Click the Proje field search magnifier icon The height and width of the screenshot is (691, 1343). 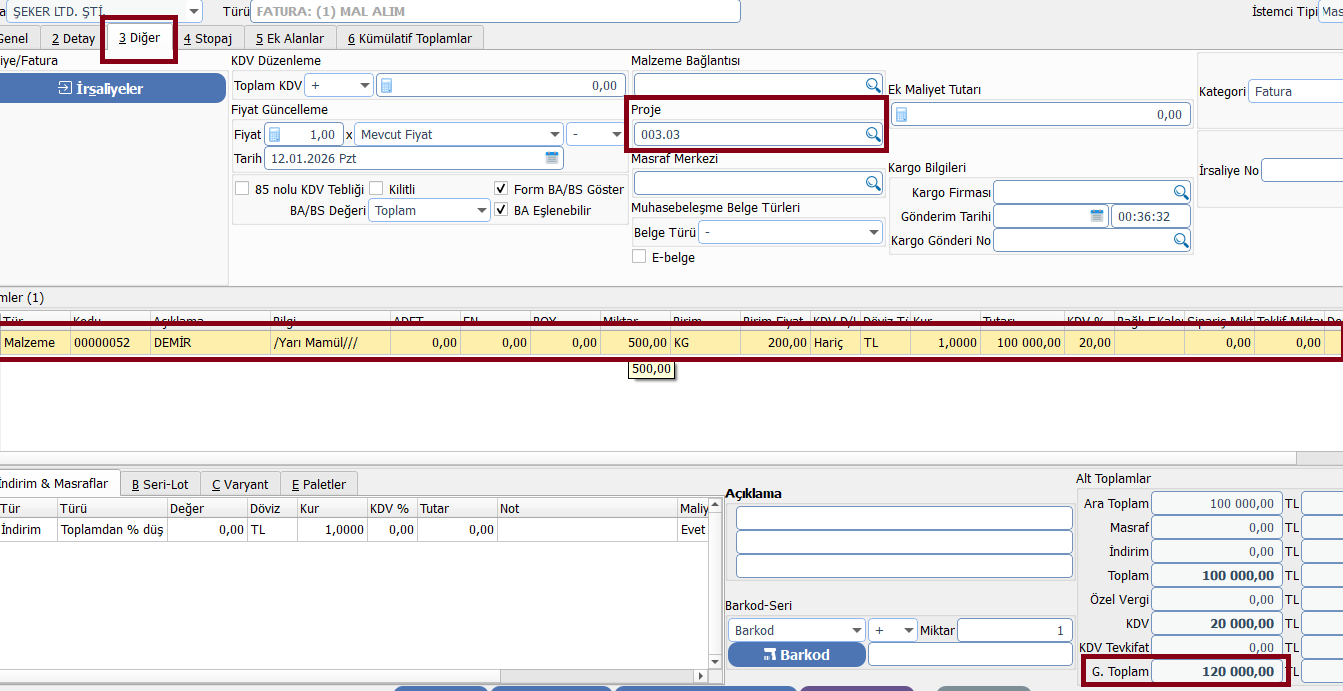click(872, 134)
